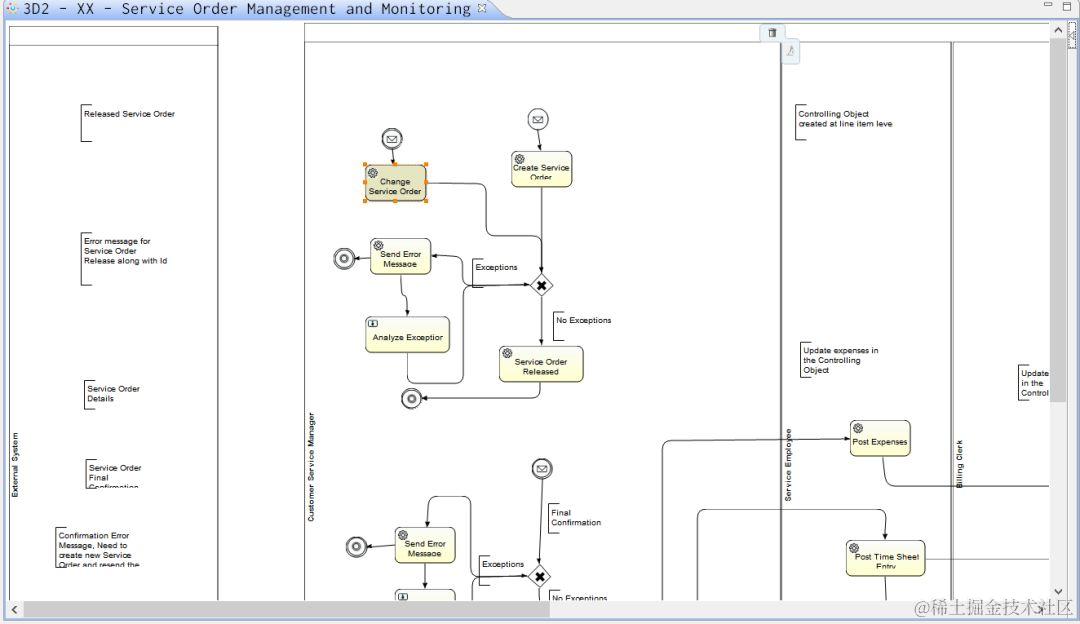Screen dimensions: 1080x624
Task: Select the Service Order Final Confirmation annotation
Action: click(x=114, y=474)
